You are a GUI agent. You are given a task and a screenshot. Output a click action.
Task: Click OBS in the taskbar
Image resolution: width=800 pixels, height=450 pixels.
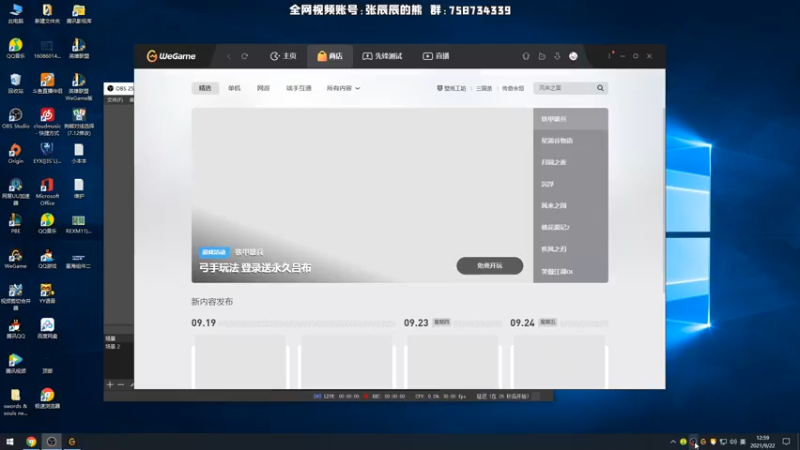click(52, 442)
